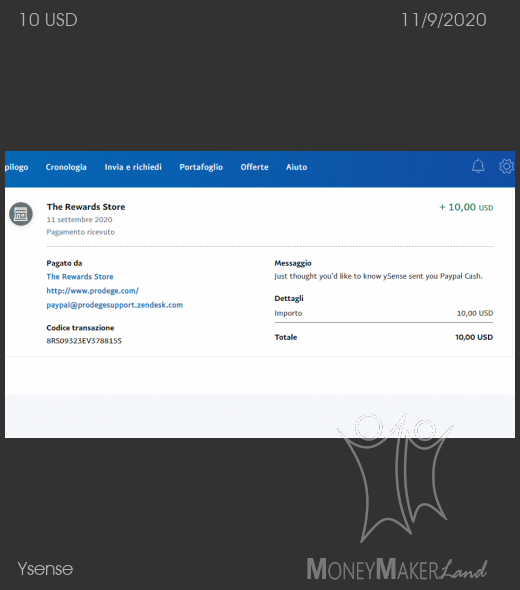Screen dimensions: 520x590
Task: Open the partially visible Riepilogo tab
Action: [x=17, y=167]
